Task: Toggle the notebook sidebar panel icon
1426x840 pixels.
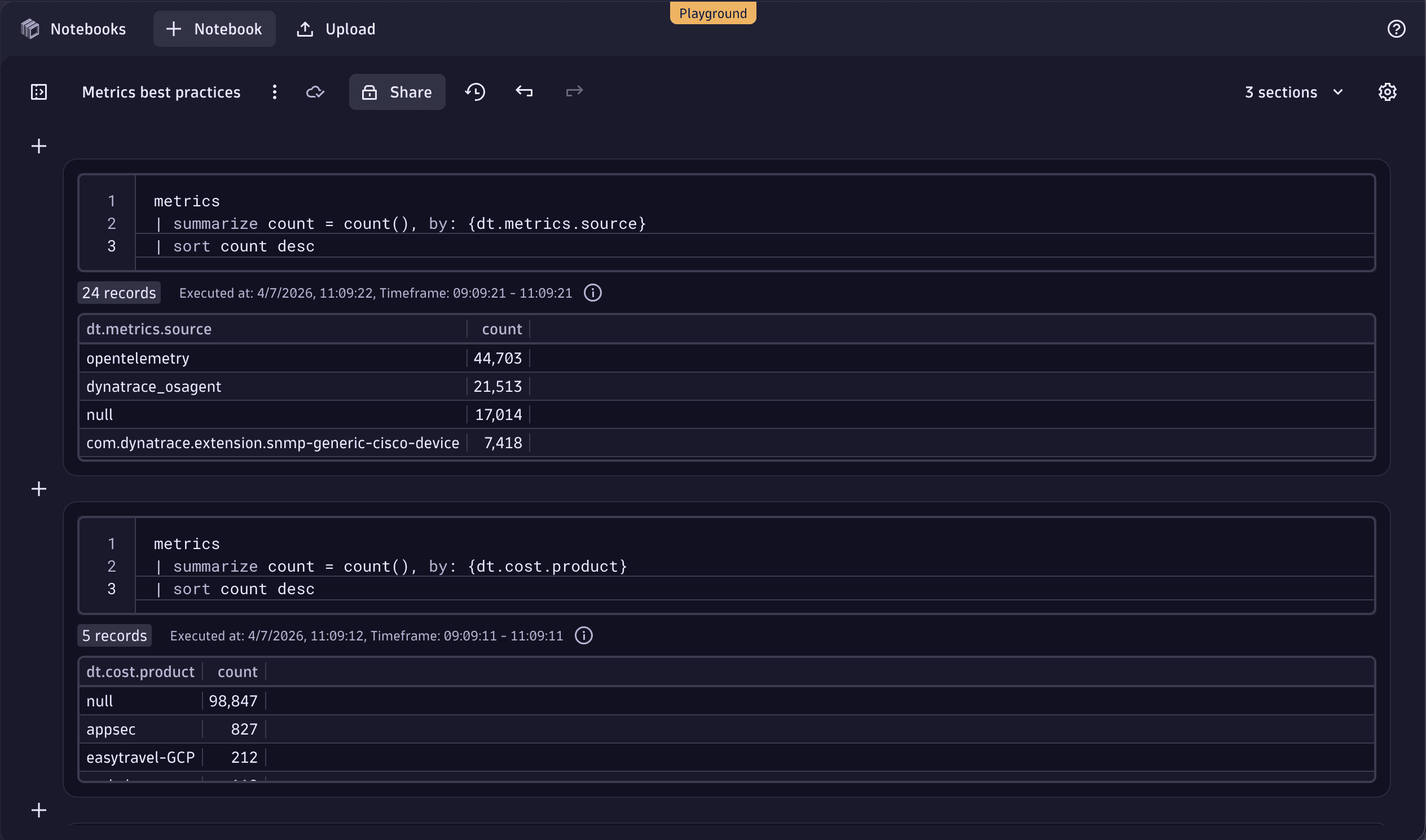Action: pyautogui.click(x=38, y=91)
